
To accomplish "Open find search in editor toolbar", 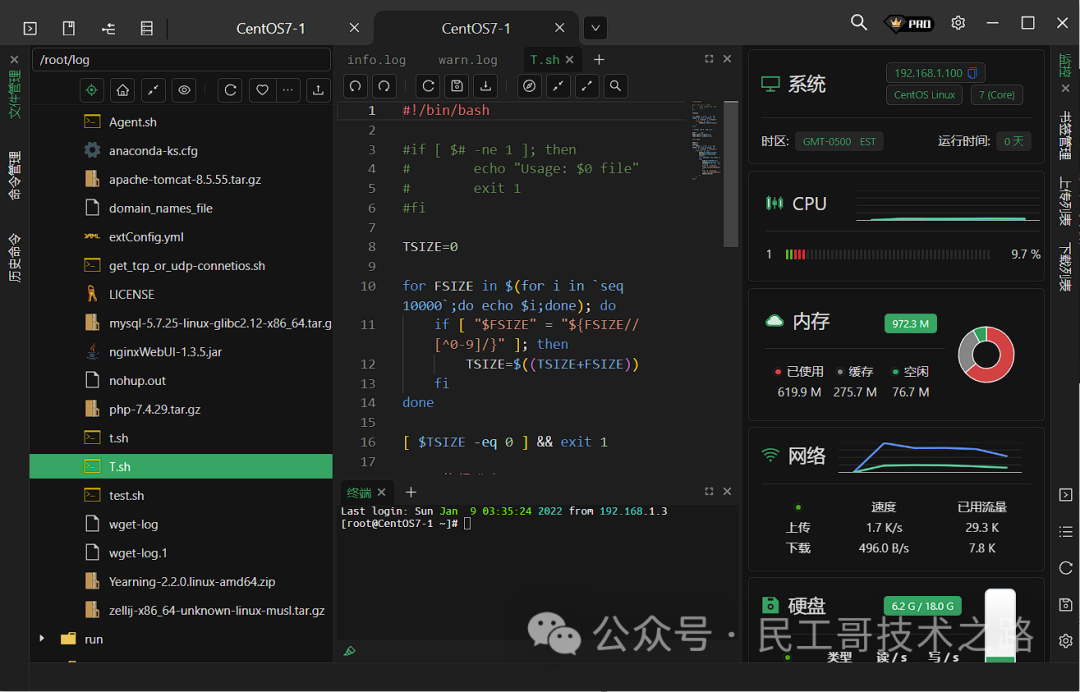I will 616,86.
